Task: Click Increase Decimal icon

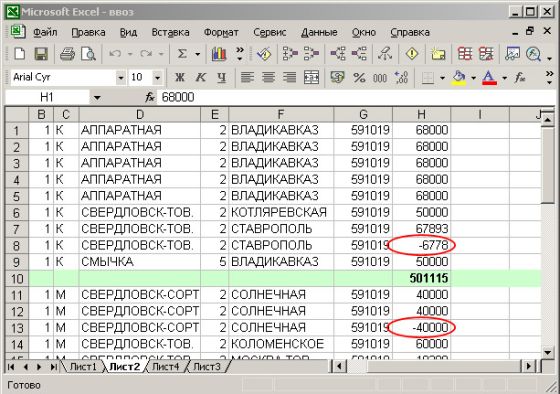Action: 401,77
